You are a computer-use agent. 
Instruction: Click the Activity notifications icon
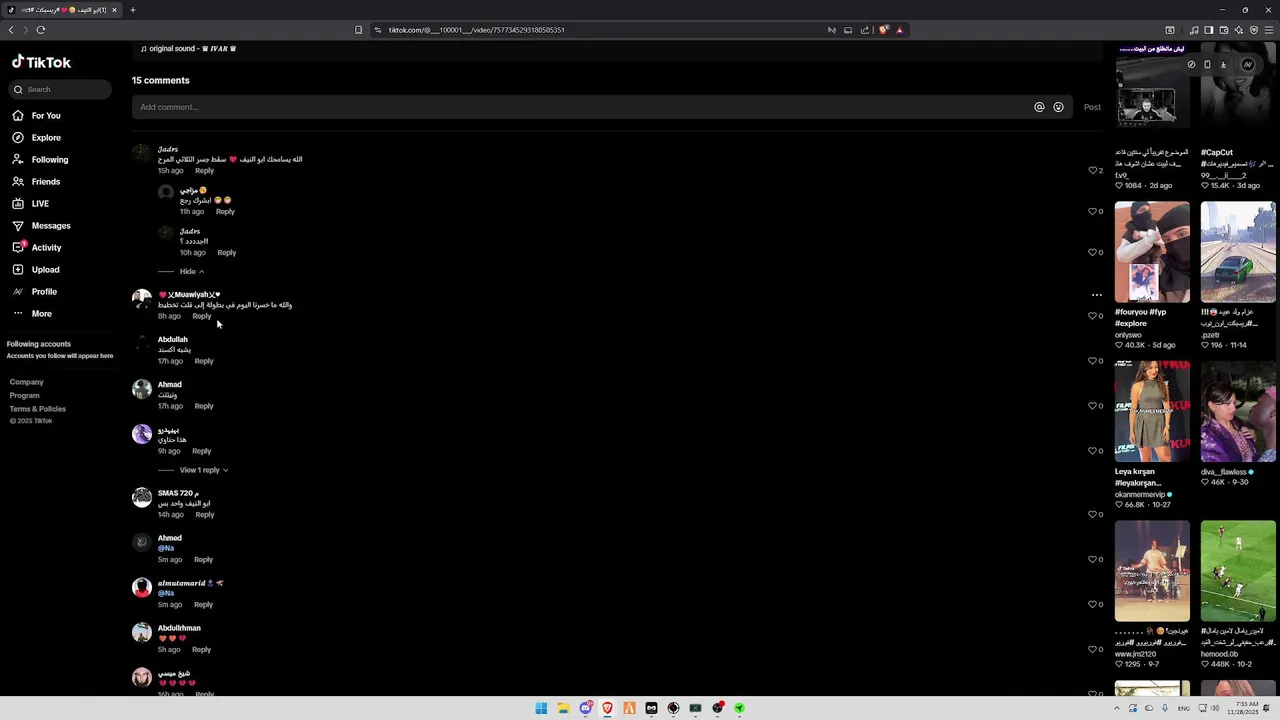pyautogui.click(x=18, y=247)
